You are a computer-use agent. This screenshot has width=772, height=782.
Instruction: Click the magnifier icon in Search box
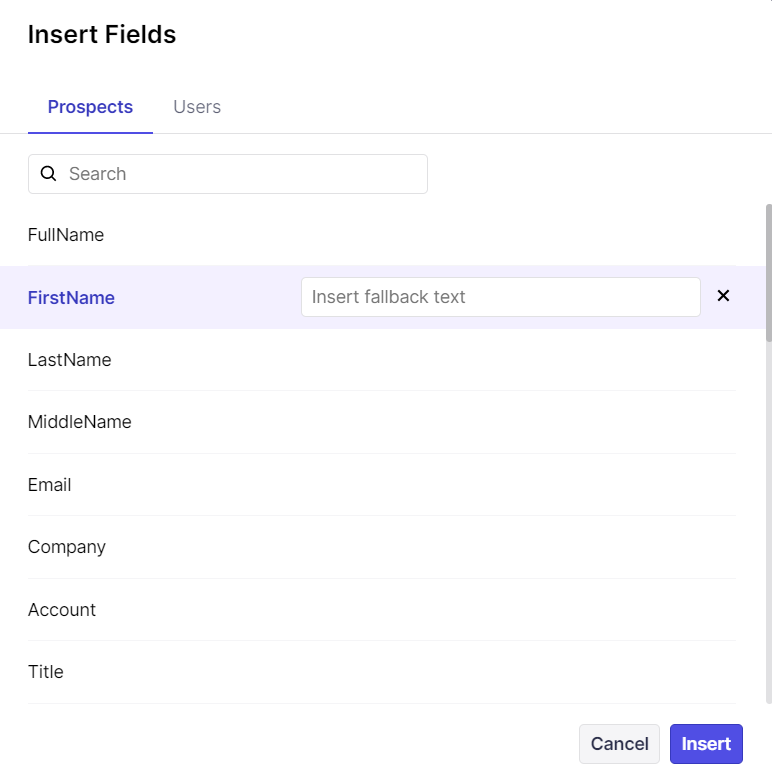point(48,174)
